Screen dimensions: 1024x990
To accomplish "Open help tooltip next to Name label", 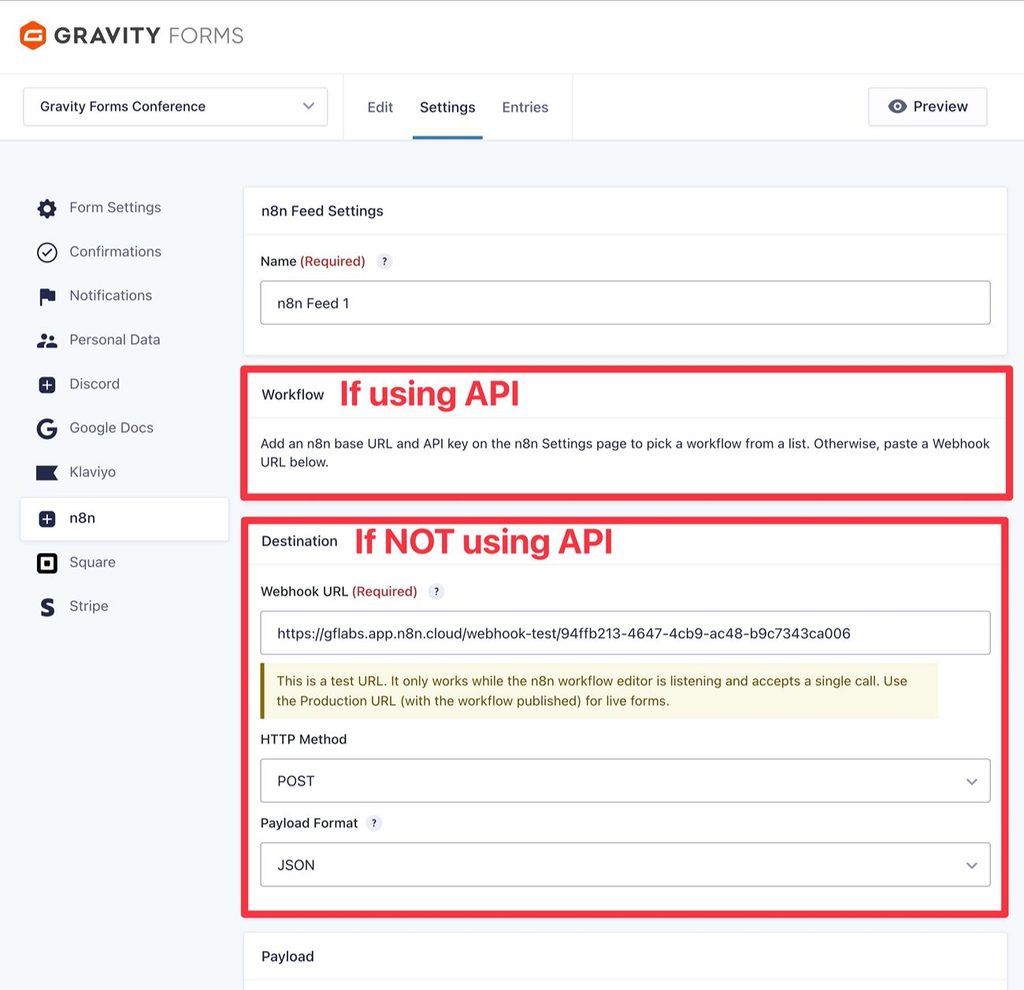I will click(x=385, y=261).
